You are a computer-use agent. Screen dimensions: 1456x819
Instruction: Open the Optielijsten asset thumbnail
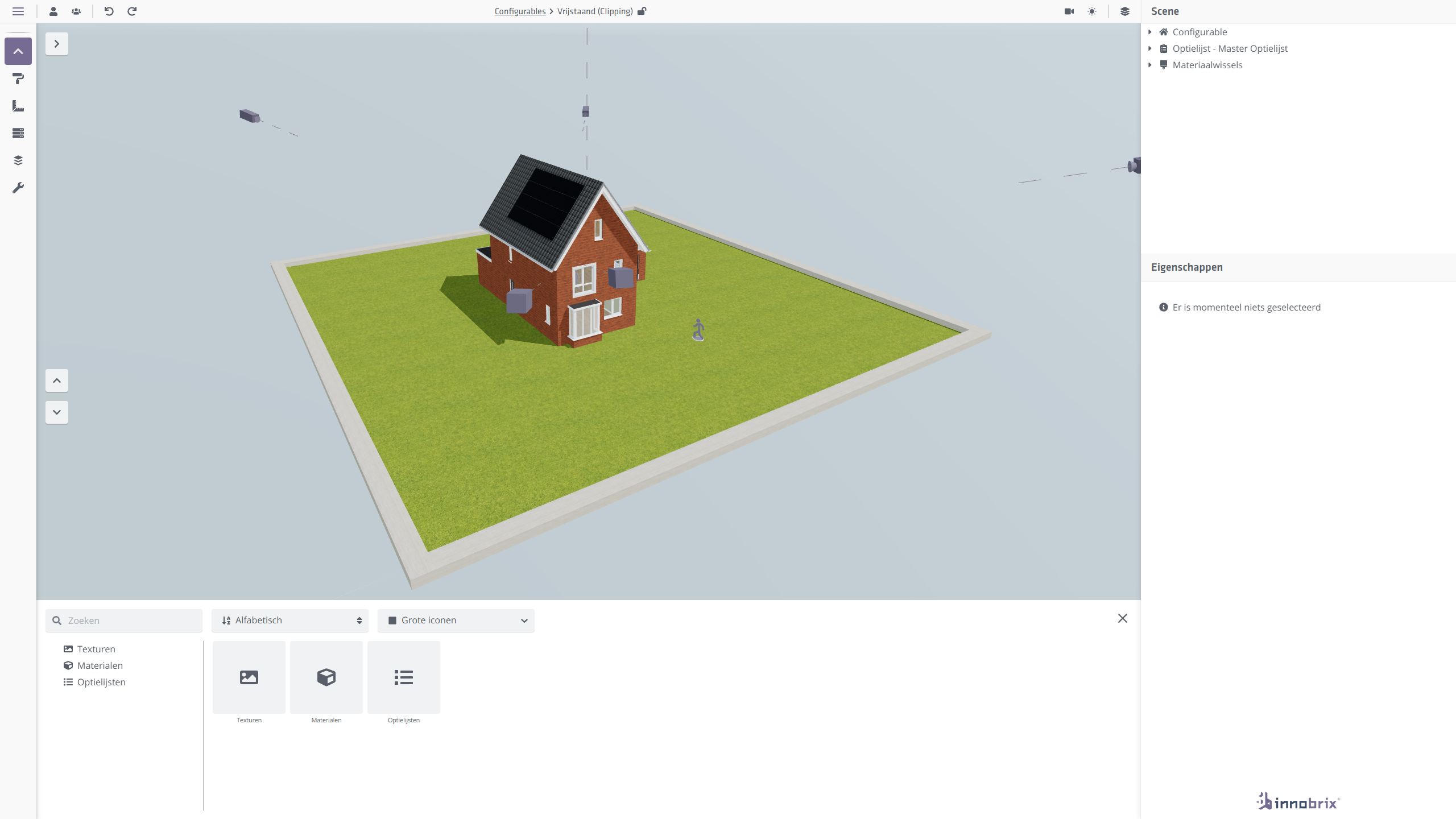coord(403,677)
